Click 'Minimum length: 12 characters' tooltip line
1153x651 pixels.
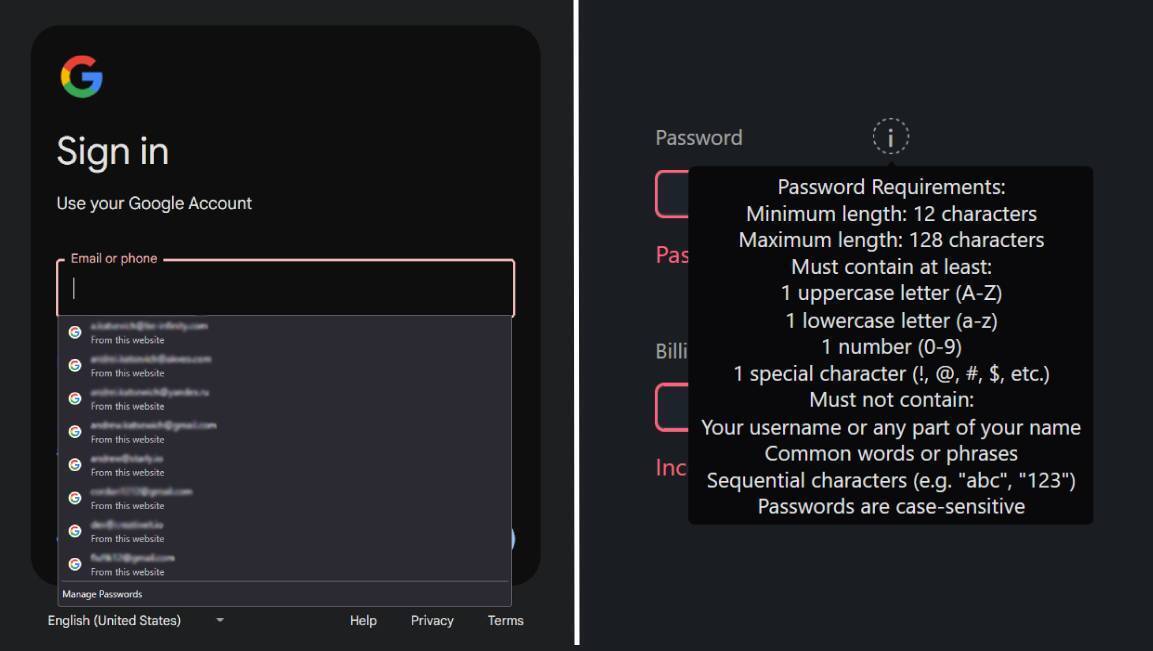(x=891, y=214)
